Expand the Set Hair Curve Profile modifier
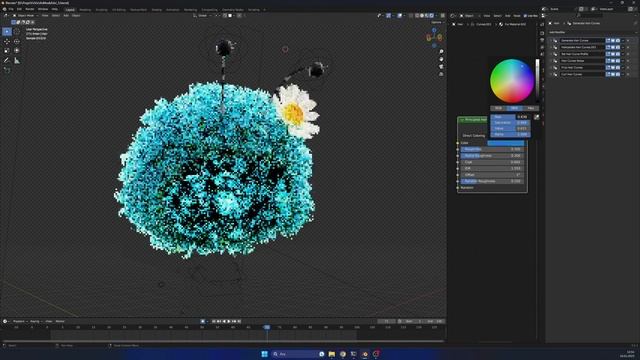 coord(551,54)
